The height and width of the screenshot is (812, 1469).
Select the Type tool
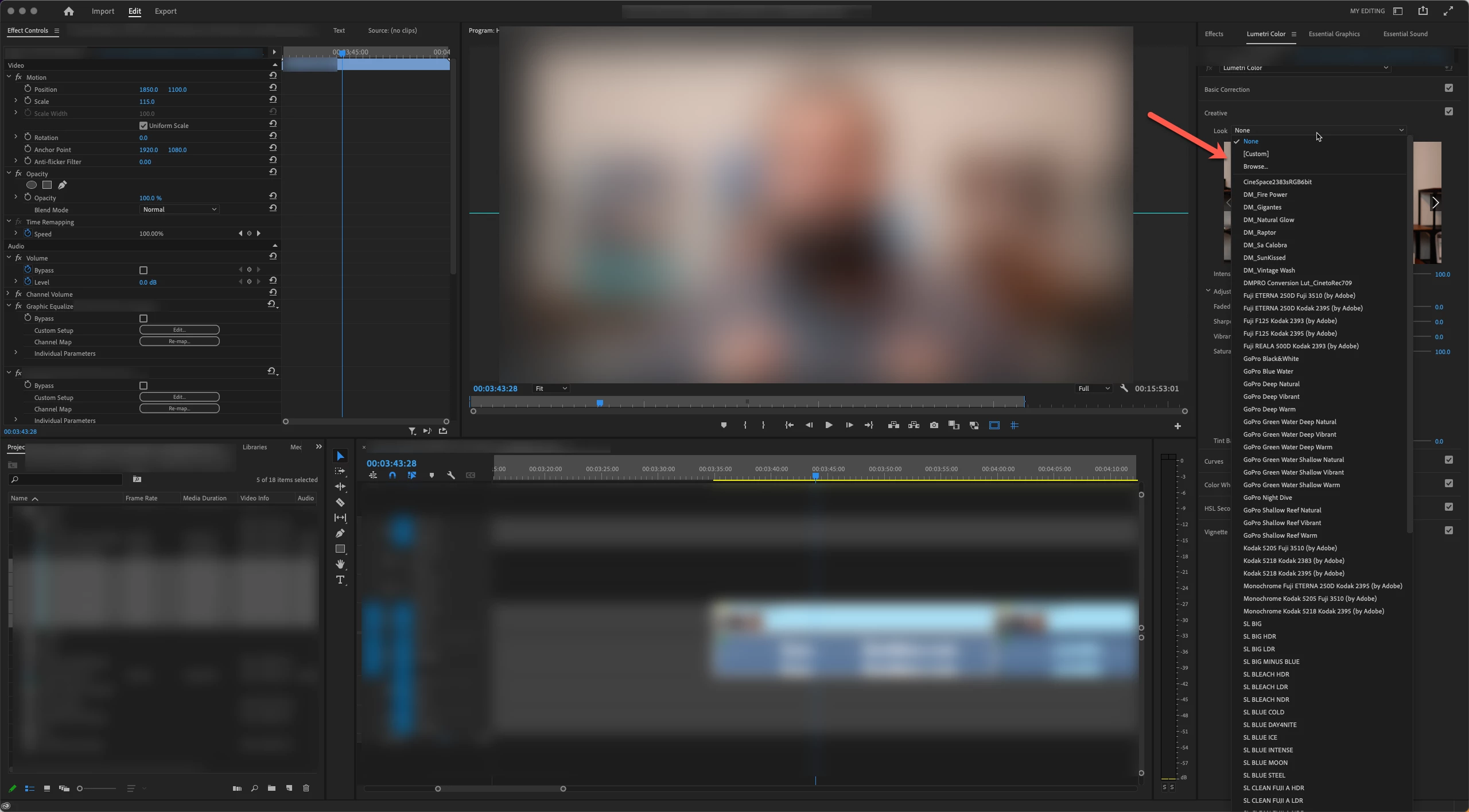(x=340, y=580)
